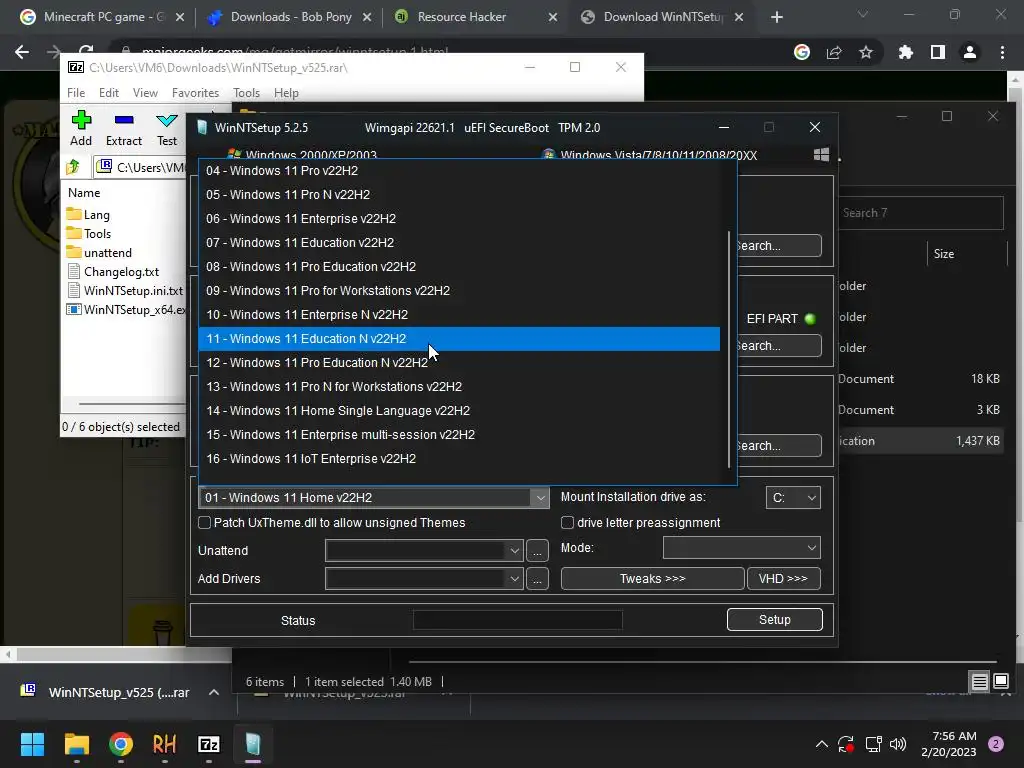Click the edition list scrollbar
Viewport: 1024px width, 768px height.
(729, 349)
